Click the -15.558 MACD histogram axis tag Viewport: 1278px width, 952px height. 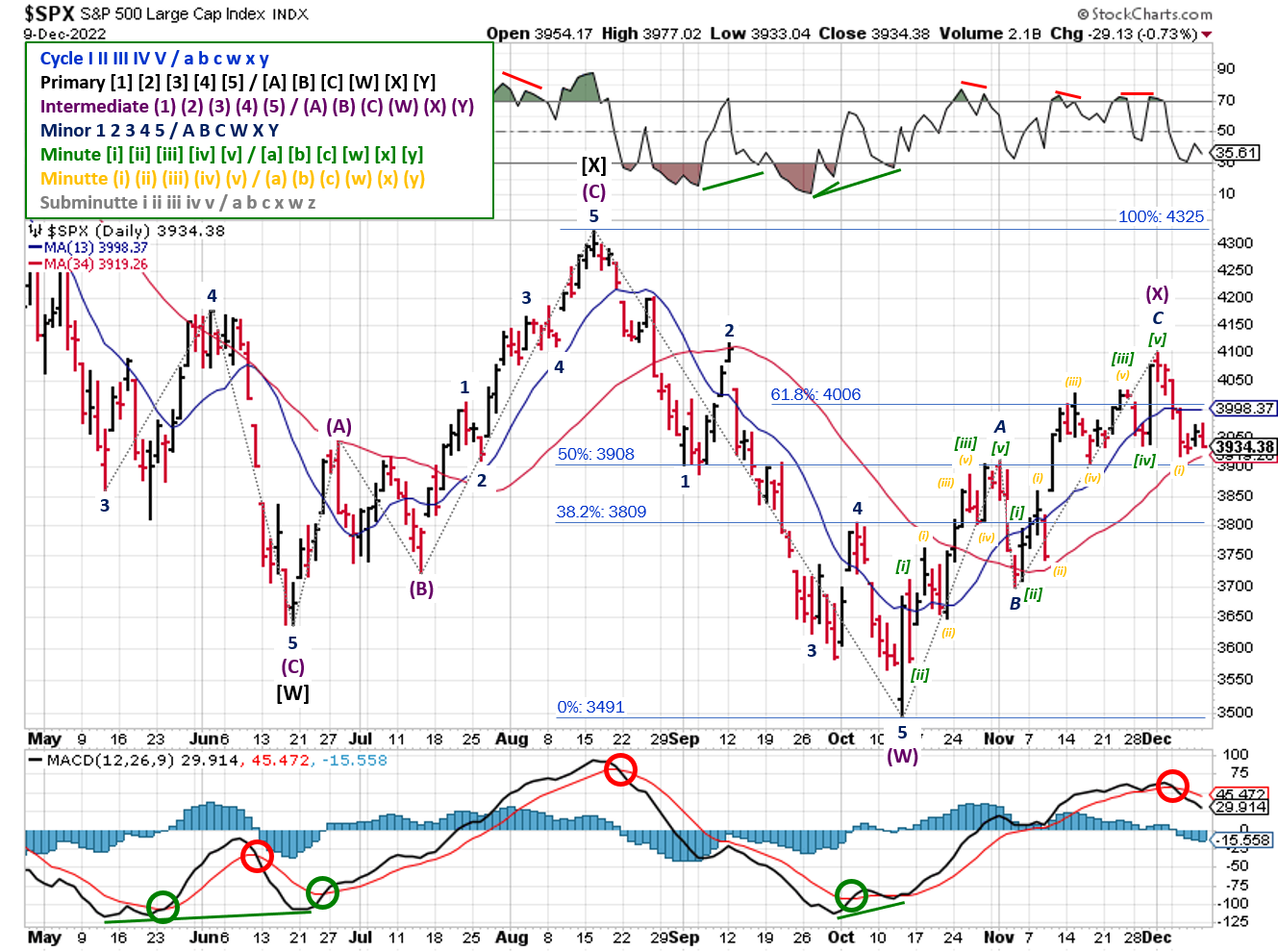coord(1241,840)
